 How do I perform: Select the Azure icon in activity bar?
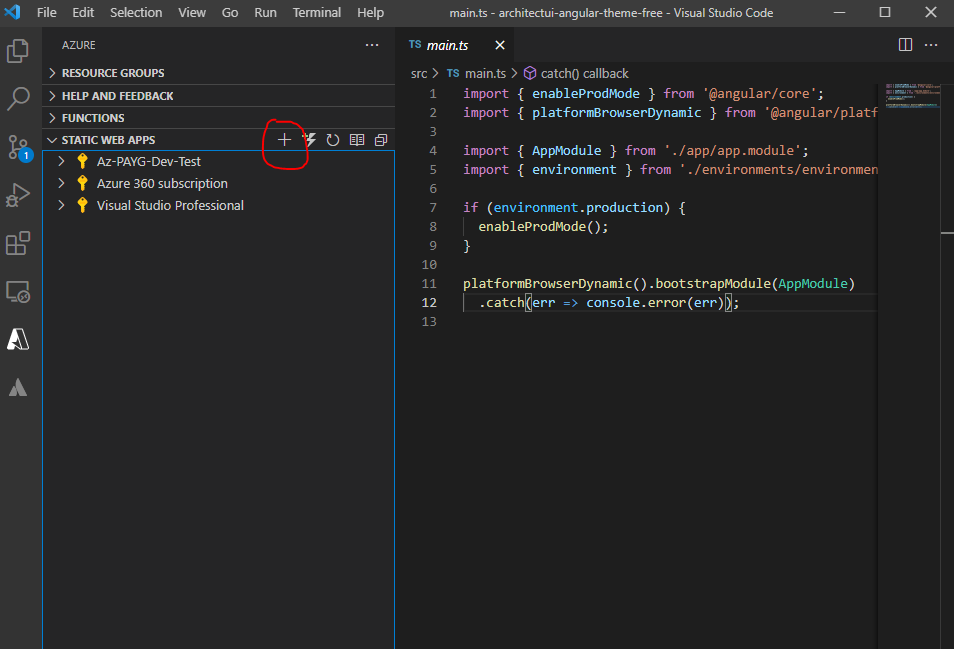18,339
